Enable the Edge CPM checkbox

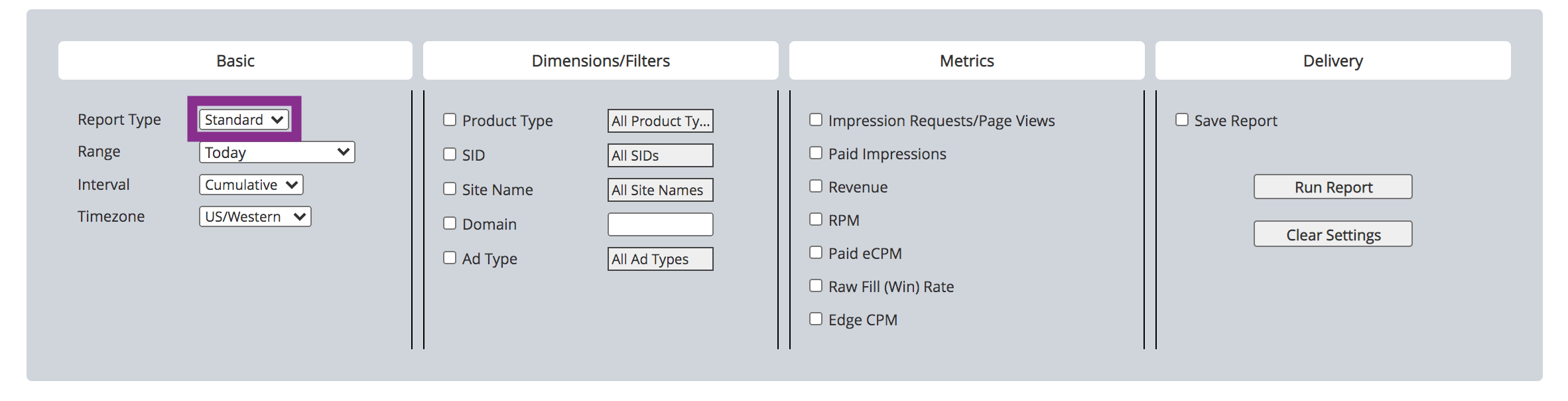pyautogui.click(x=816, y=319)
